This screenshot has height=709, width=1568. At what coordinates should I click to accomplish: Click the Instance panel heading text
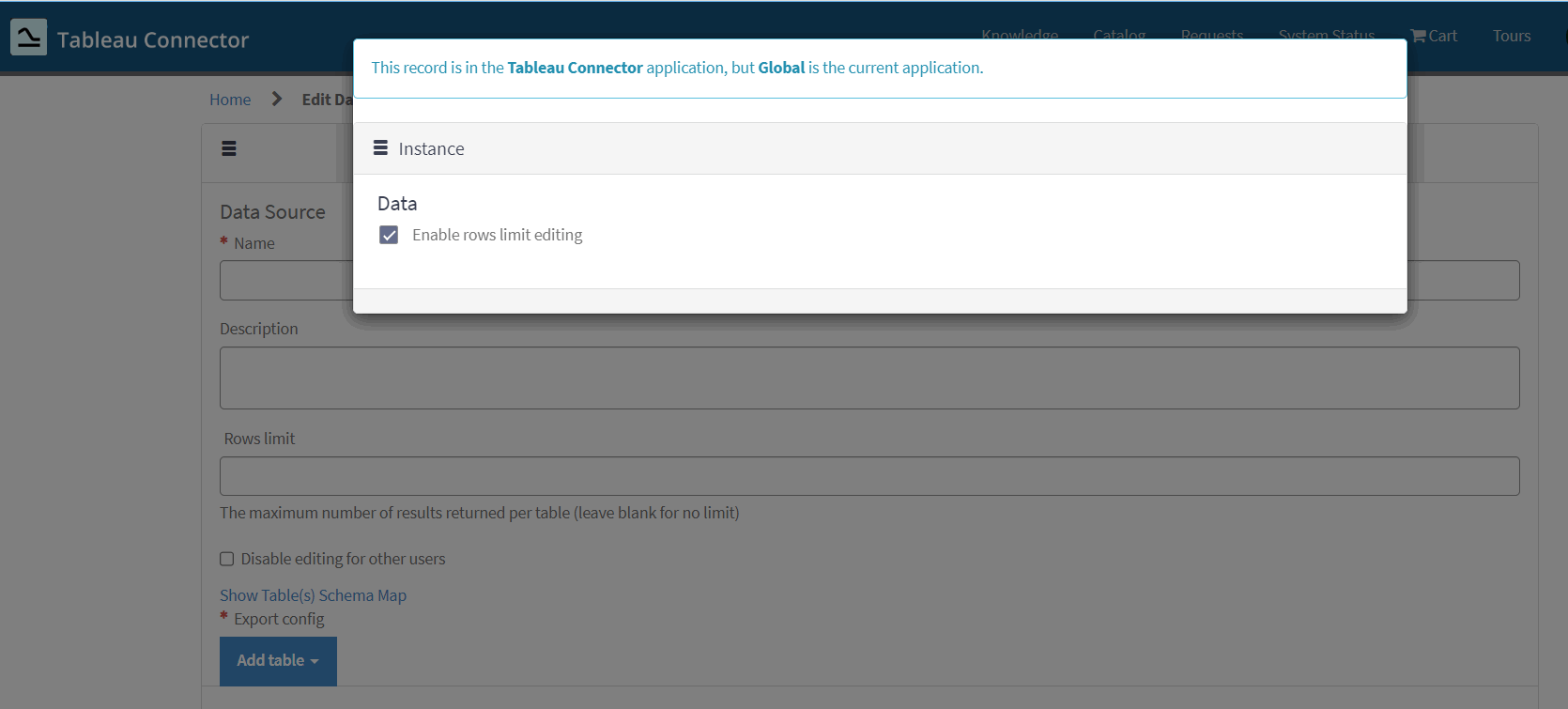[x=431, y=148]
